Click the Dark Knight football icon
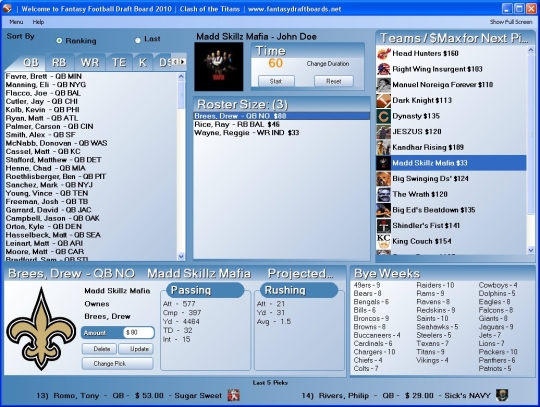Screen dimensions: 540x407 383,101
